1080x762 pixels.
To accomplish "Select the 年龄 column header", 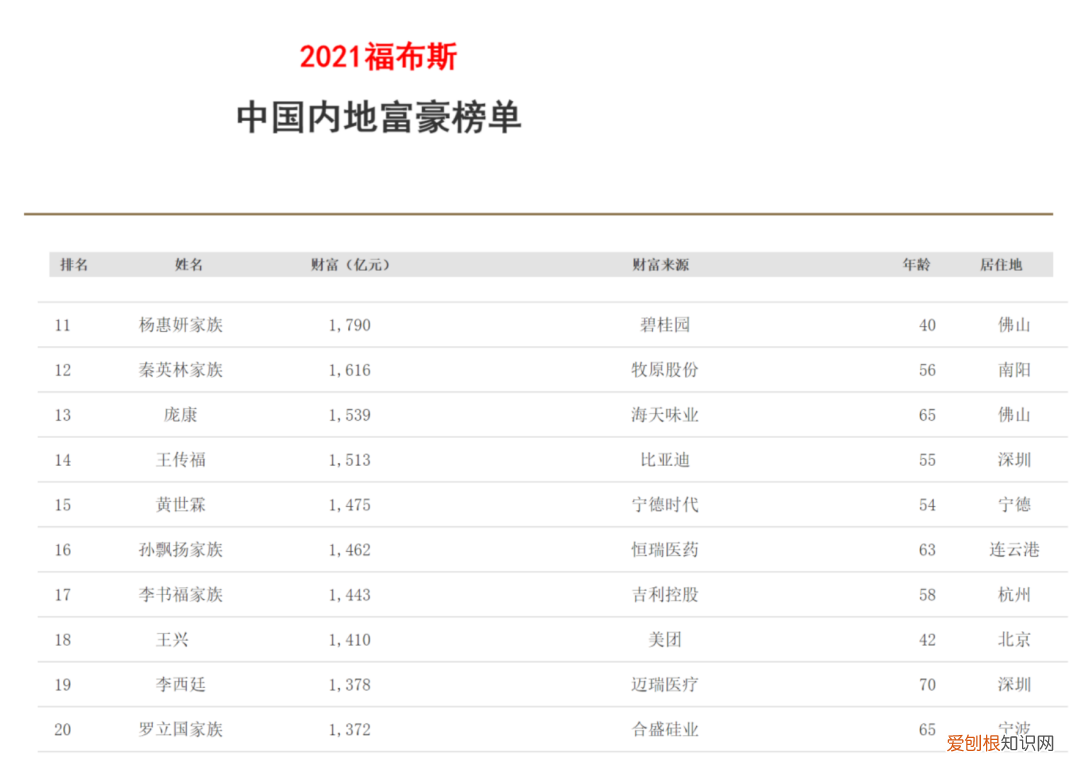I will (x=916, y=264).
